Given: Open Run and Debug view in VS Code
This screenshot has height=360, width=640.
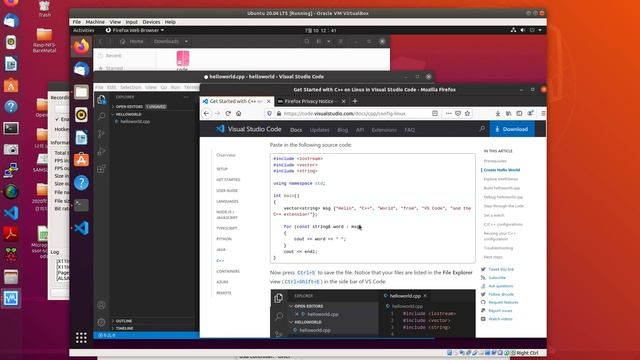Looking at the screenshot, I should click(x=101, y=151).
